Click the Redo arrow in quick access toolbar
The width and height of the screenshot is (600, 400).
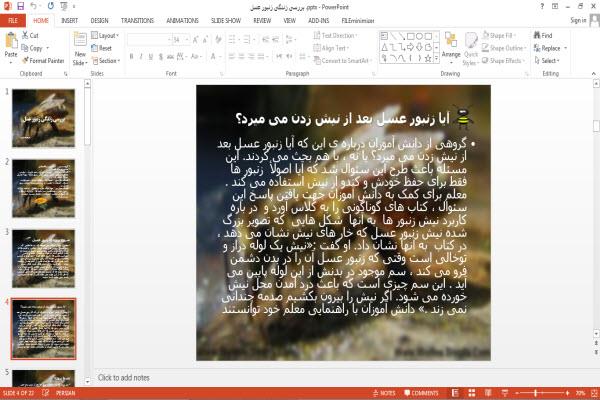point(51,6)
